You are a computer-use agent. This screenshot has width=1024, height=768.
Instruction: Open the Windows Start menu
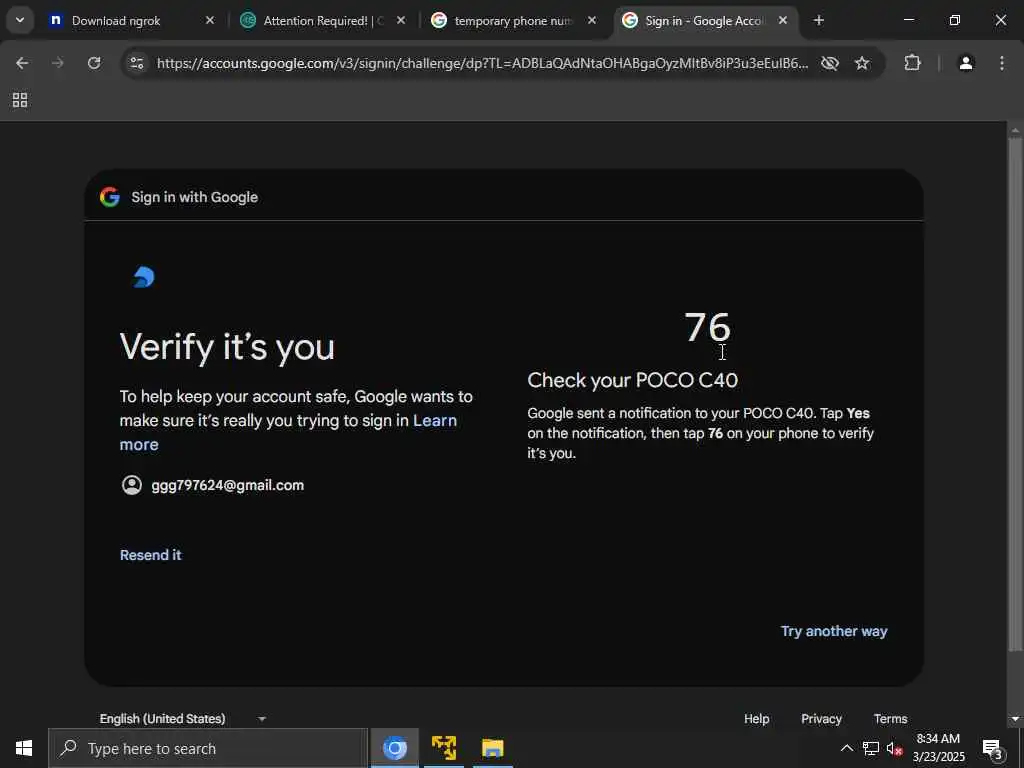coord(24,748)
